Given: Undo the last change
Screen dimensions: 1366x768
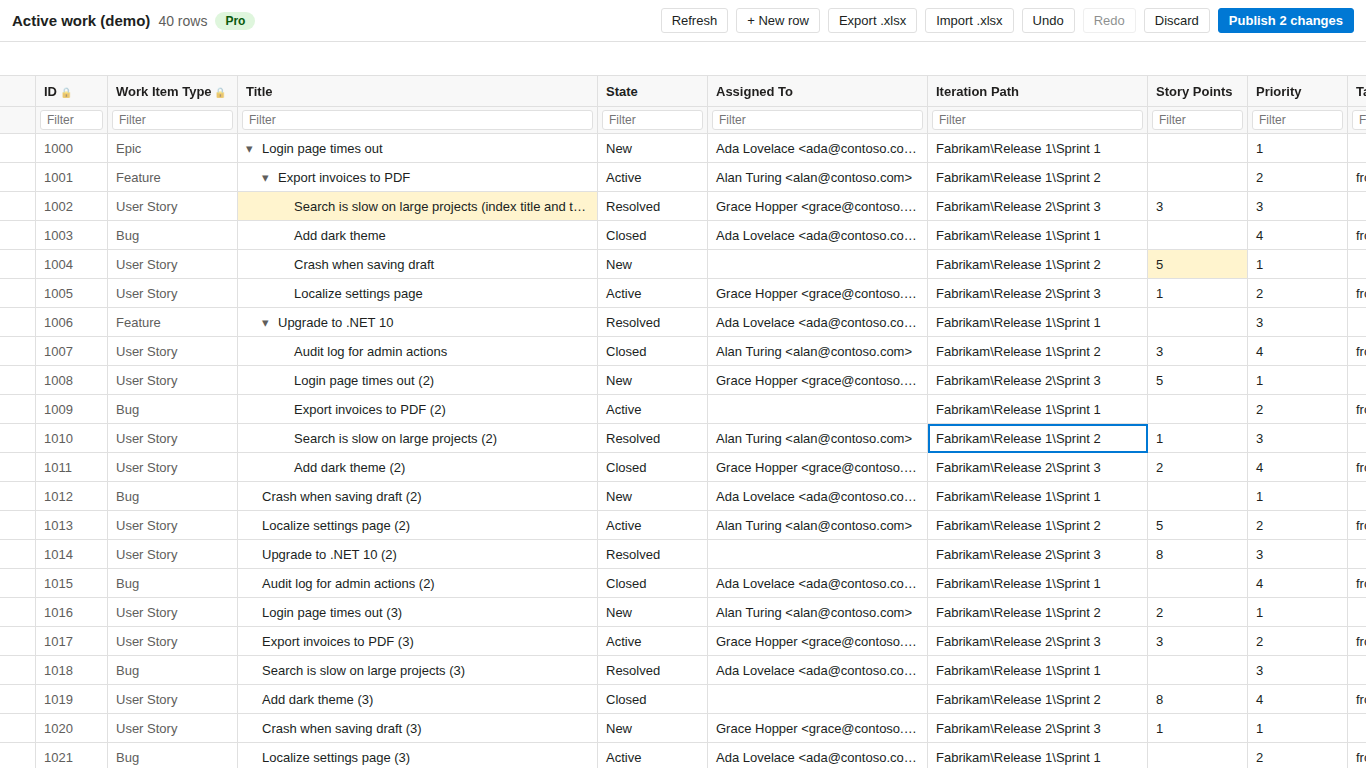Looking at the screenshot, I should (1048, 20).
